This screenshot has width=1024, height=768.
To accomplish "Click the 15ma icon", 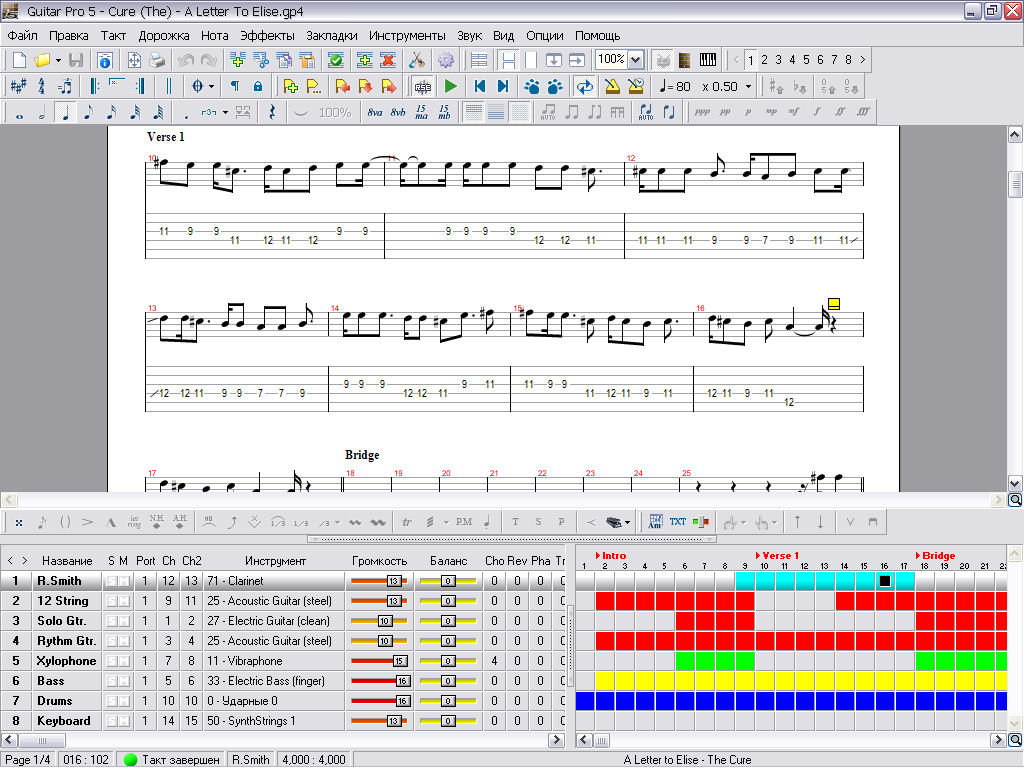I will [x=421, y=112].
